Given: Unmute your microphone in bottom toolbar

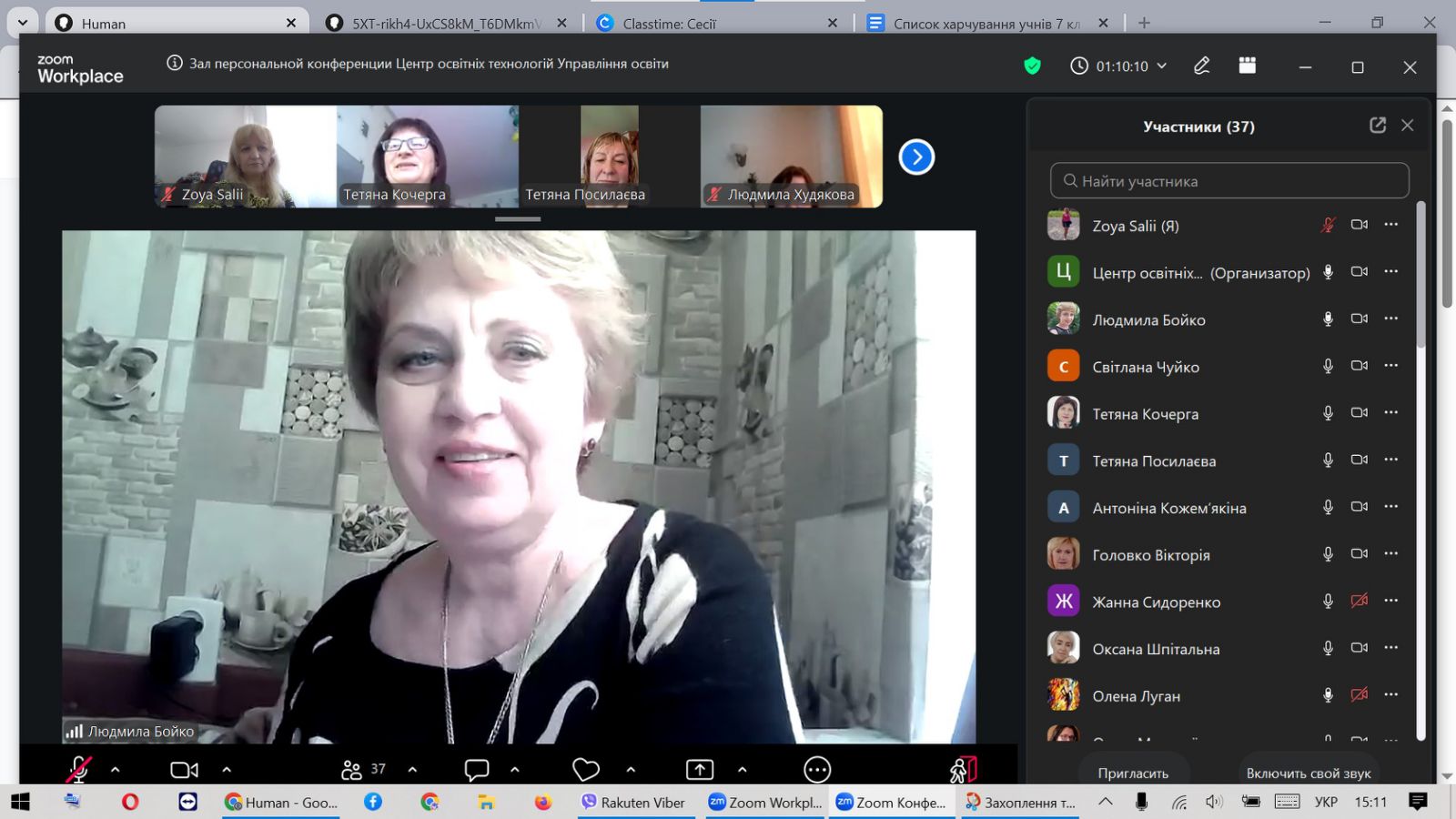Looking at the screenshot, I should click(x=79, y=770).
